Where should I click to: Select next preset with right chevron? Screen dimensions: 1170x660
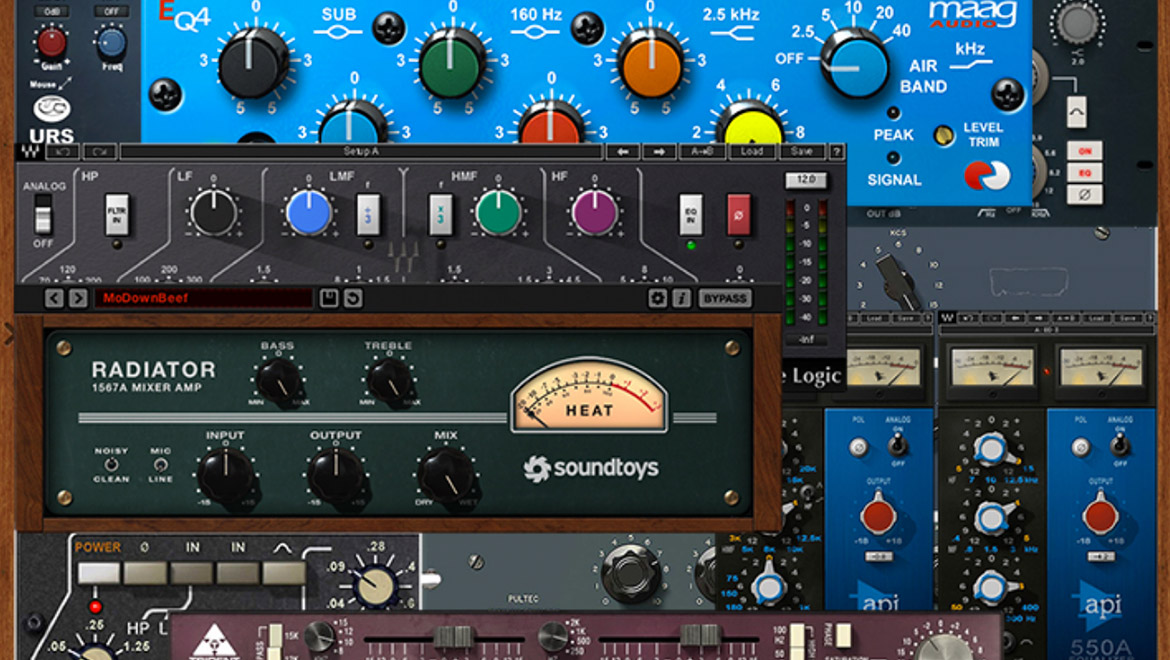(77, 298)
